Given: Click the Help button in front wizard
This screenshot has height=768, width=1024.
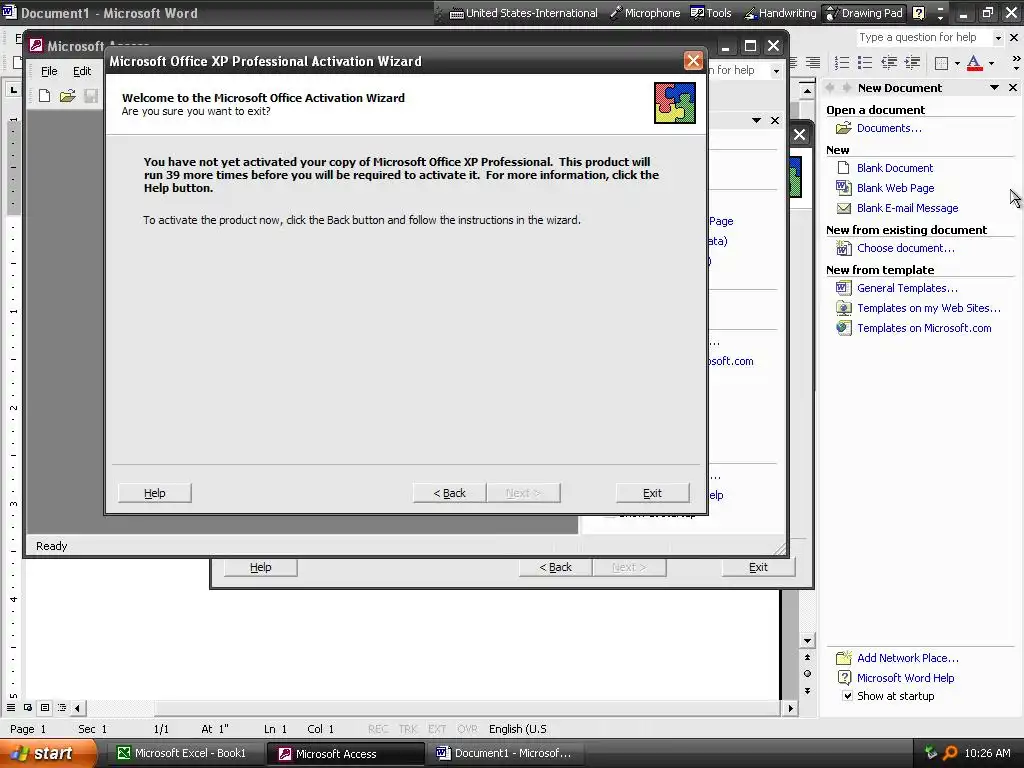Looking at the screenshot, I should point(155,493).
